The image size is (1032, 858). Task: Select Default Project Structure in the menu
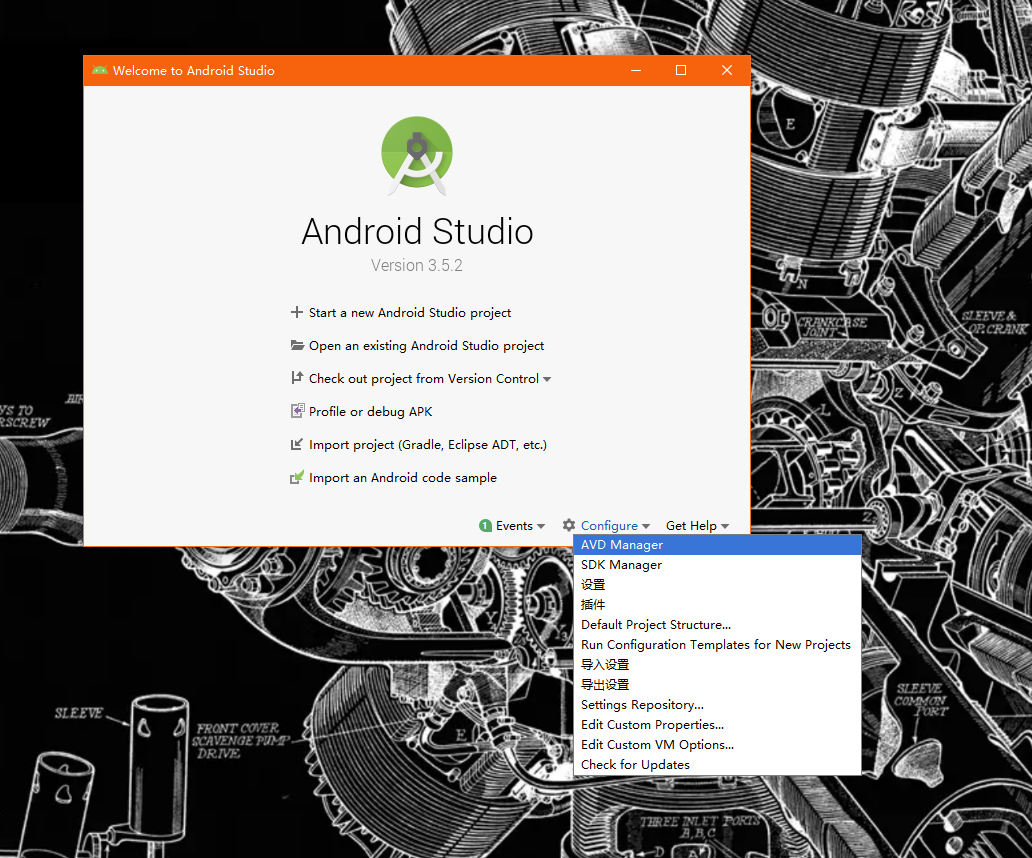[x=656, y=624]
